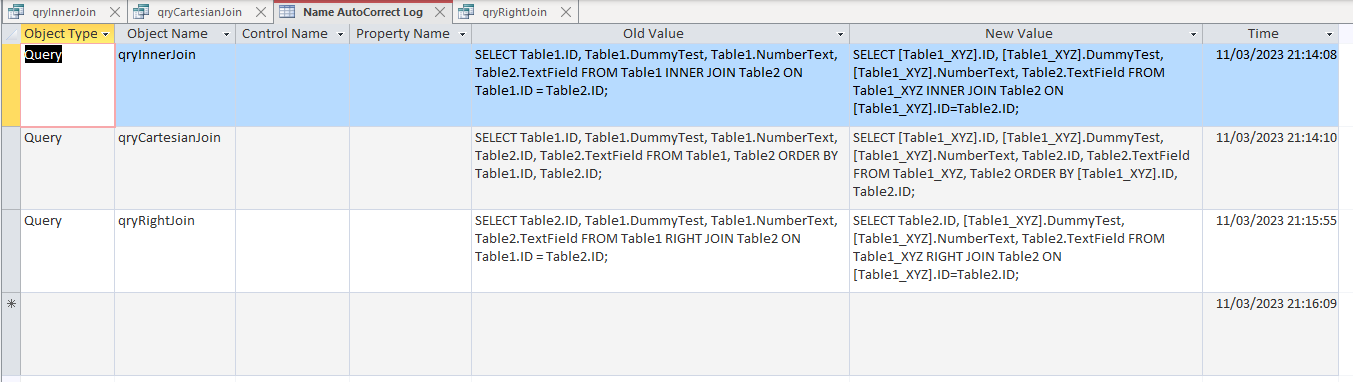Select the qryInnerJoin record row selector
The height and width of the screenshot is (382, 1353).
click(x=10, y=85)
